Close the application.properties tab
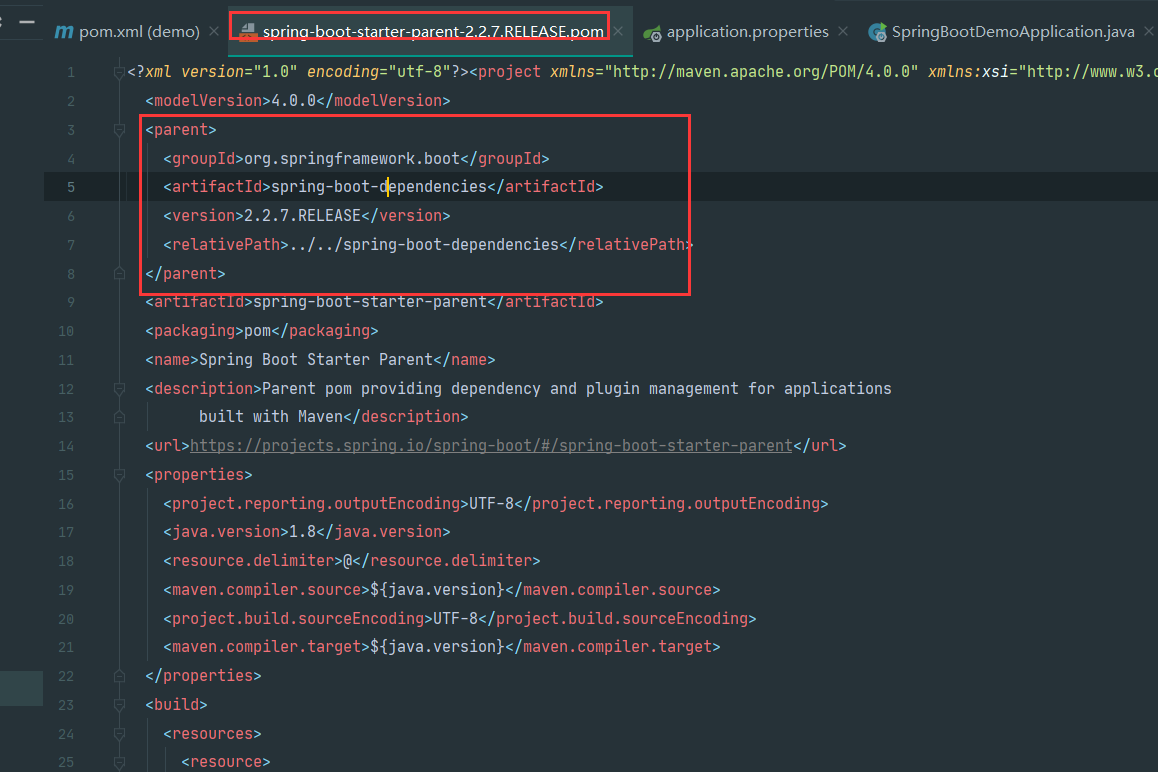This screenshot has height=772, width=1158. (843, 31)
